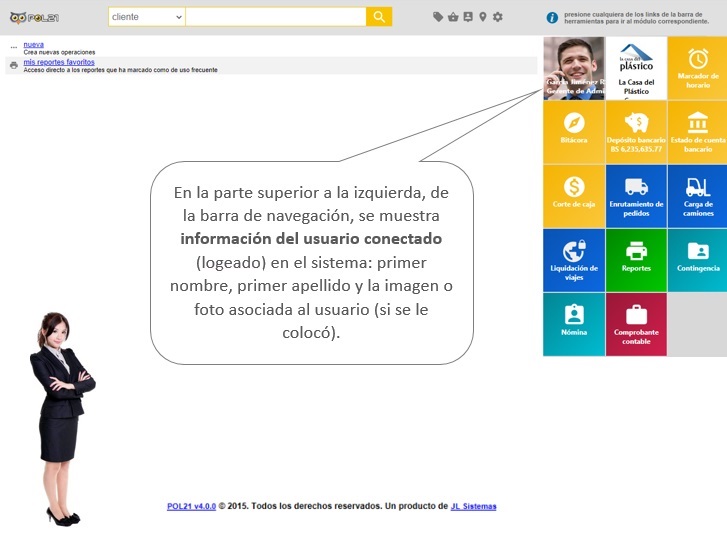Open La Casa del Plástico company tile
Image resolution: width=727 pixels, height=547 pixels.
point(636,68)
